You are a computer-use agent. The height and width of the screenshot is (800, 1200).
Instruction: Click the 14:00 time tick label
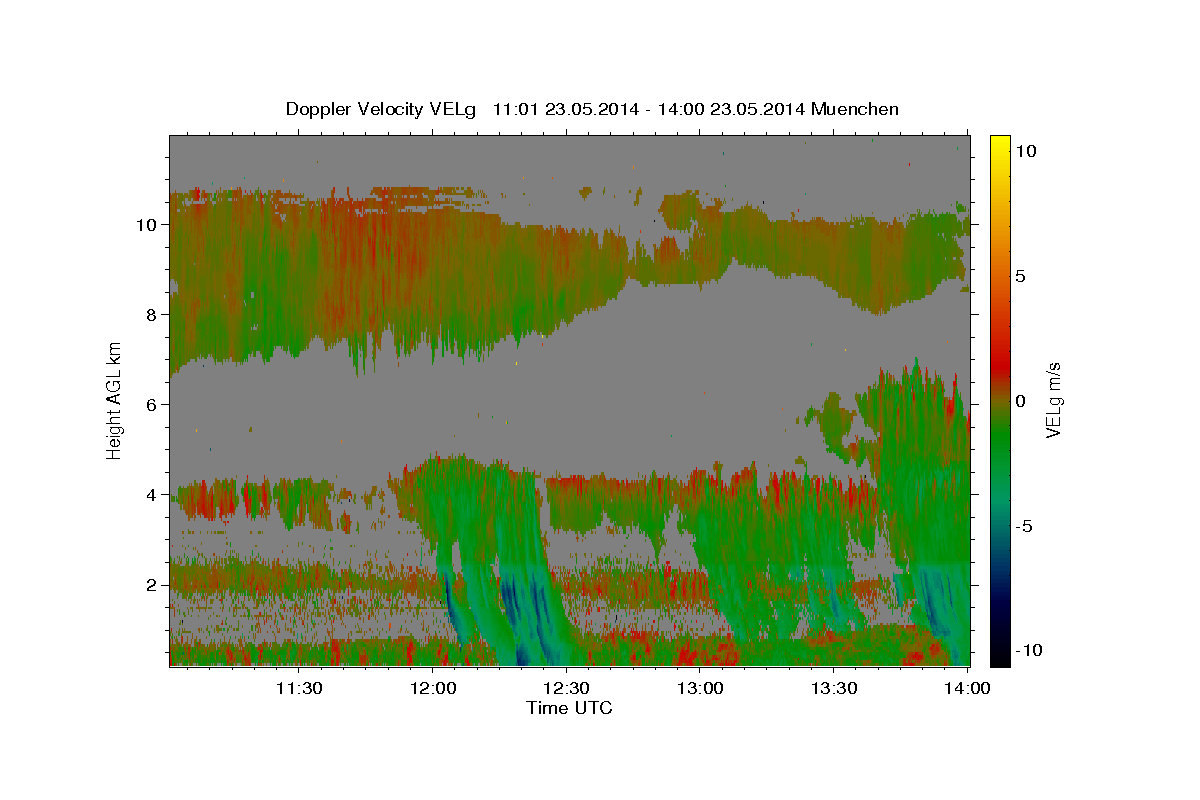point(967,688)
